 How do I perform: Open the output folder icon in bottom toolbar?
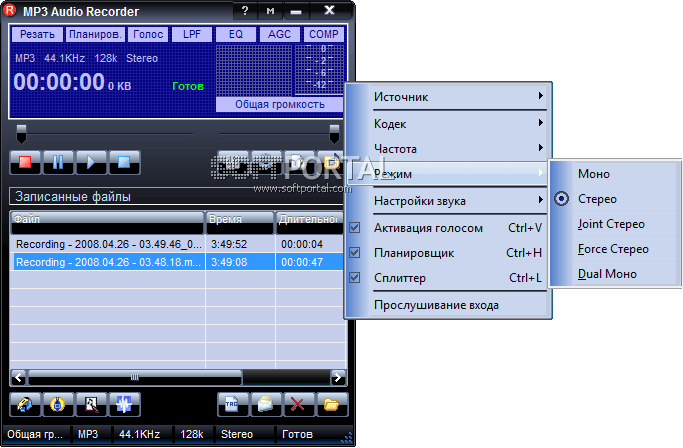[x=332, y=404]
